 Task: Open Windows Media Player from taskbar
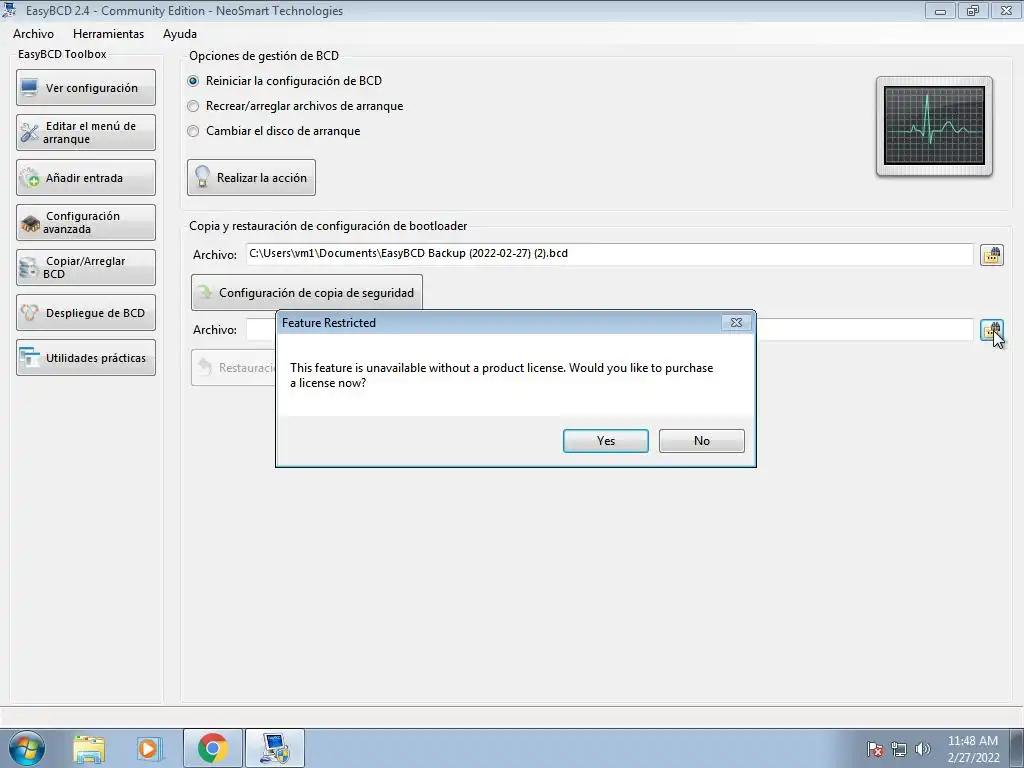click(149, 749)
